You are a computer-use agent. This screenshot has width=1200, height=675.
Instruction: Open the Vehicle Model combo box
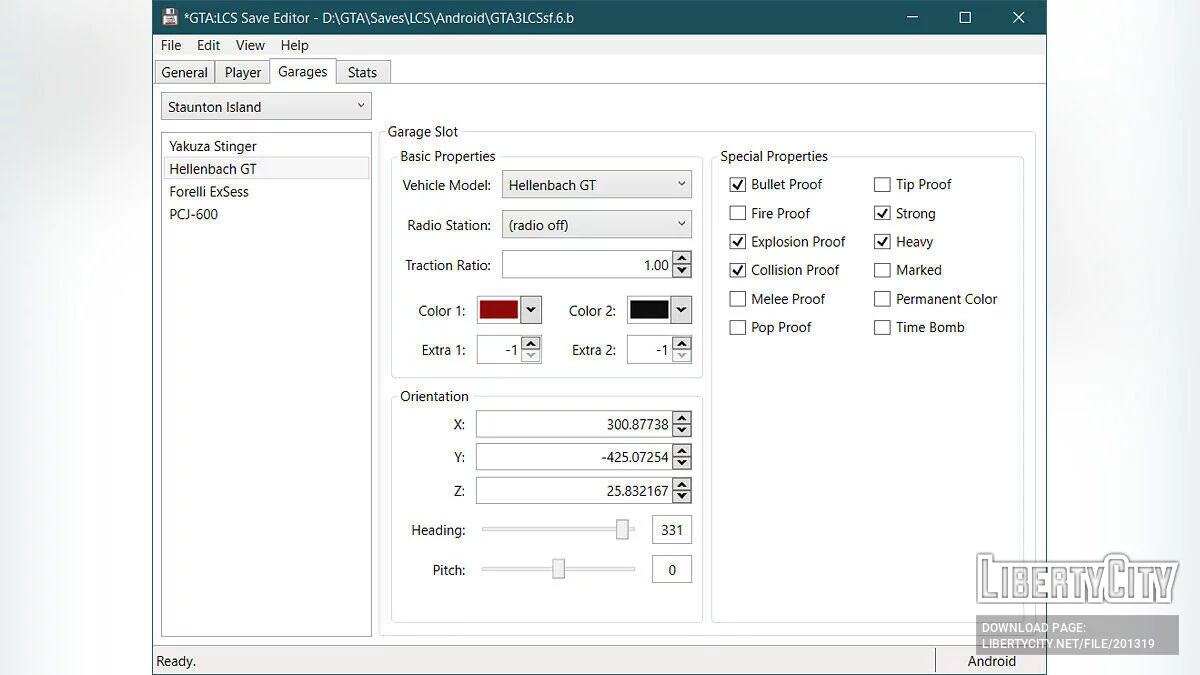point(597,185)
